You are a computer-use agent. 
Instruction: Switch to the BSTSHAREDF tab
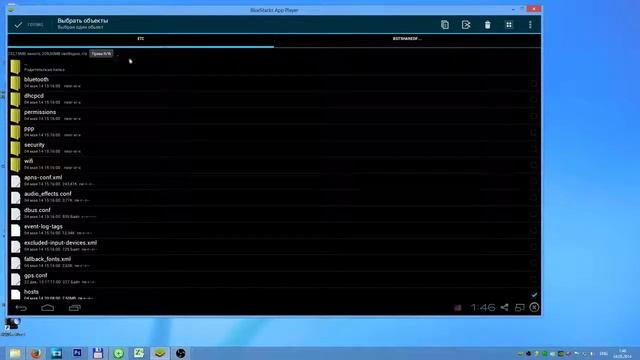407,39
